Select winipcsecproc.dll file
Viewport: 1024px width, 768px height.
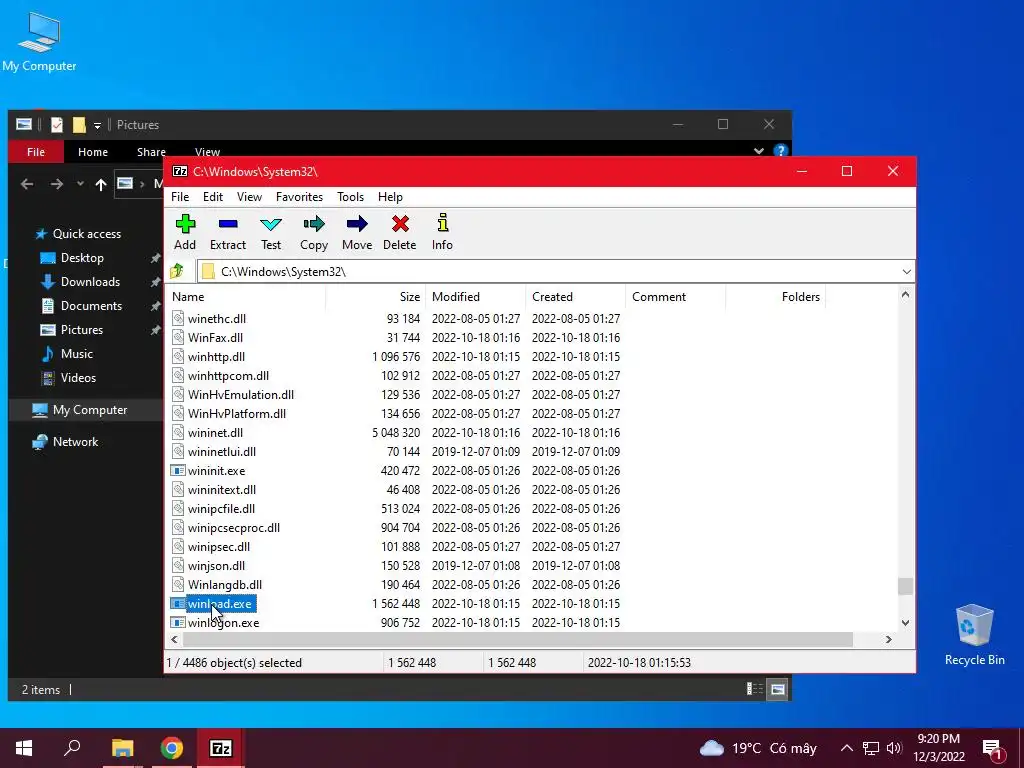[234, 528]
